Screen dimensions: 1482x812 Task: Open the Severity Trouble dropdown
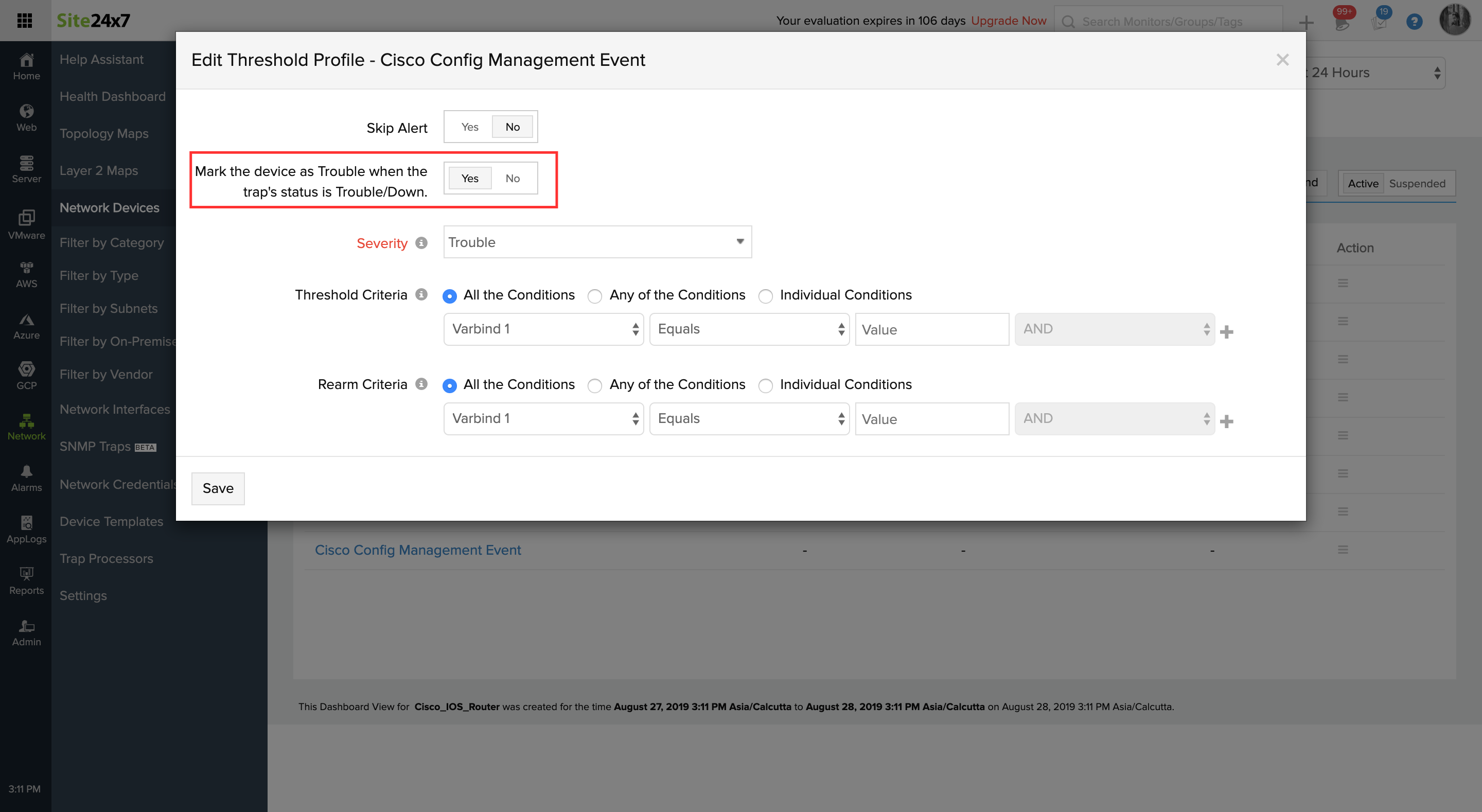click(597, 242)
